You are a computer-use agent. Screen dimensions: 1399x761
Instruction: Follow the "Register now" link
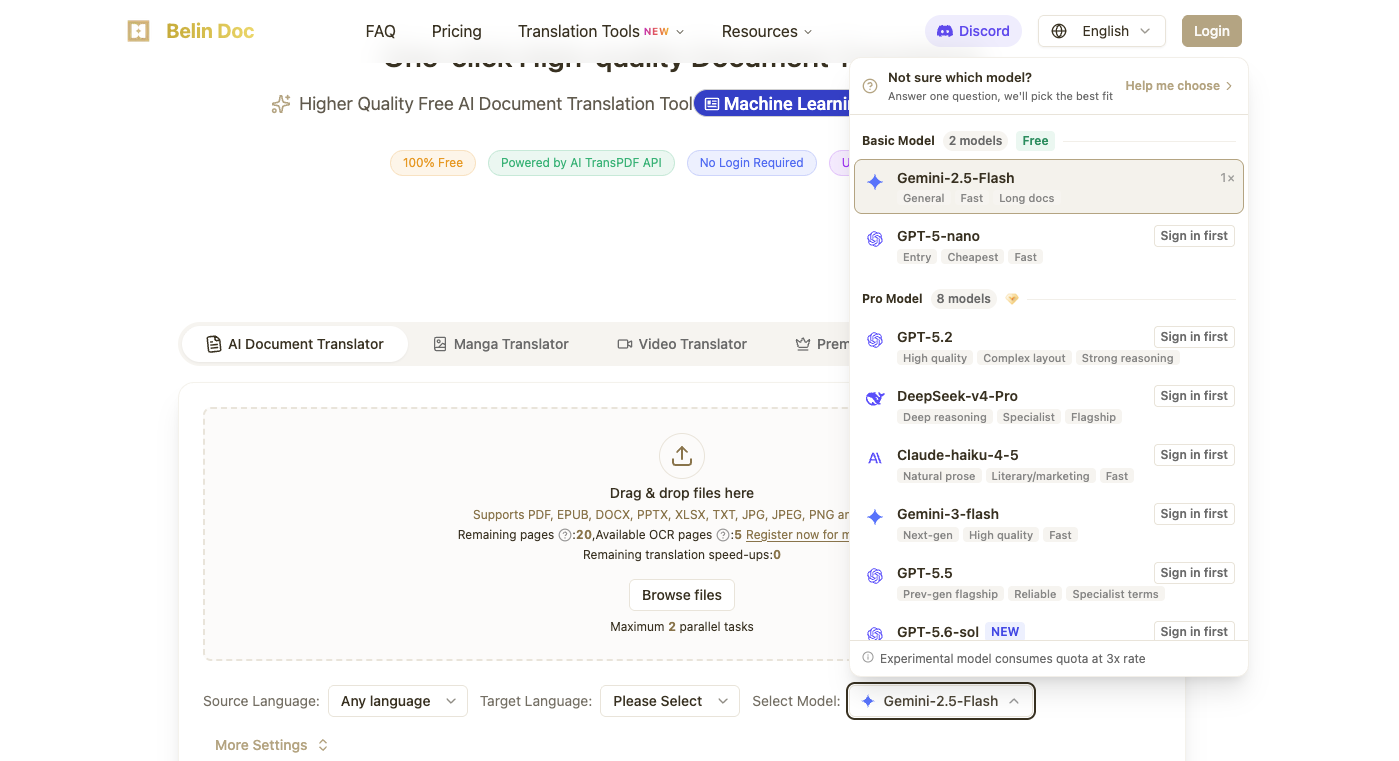[797, 535]
